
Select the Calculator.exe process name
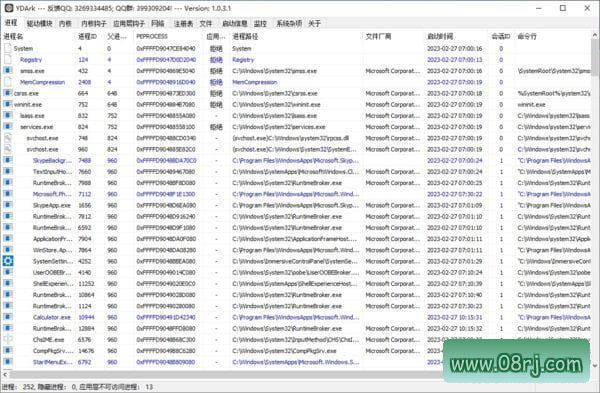click(x=52, y=317)
